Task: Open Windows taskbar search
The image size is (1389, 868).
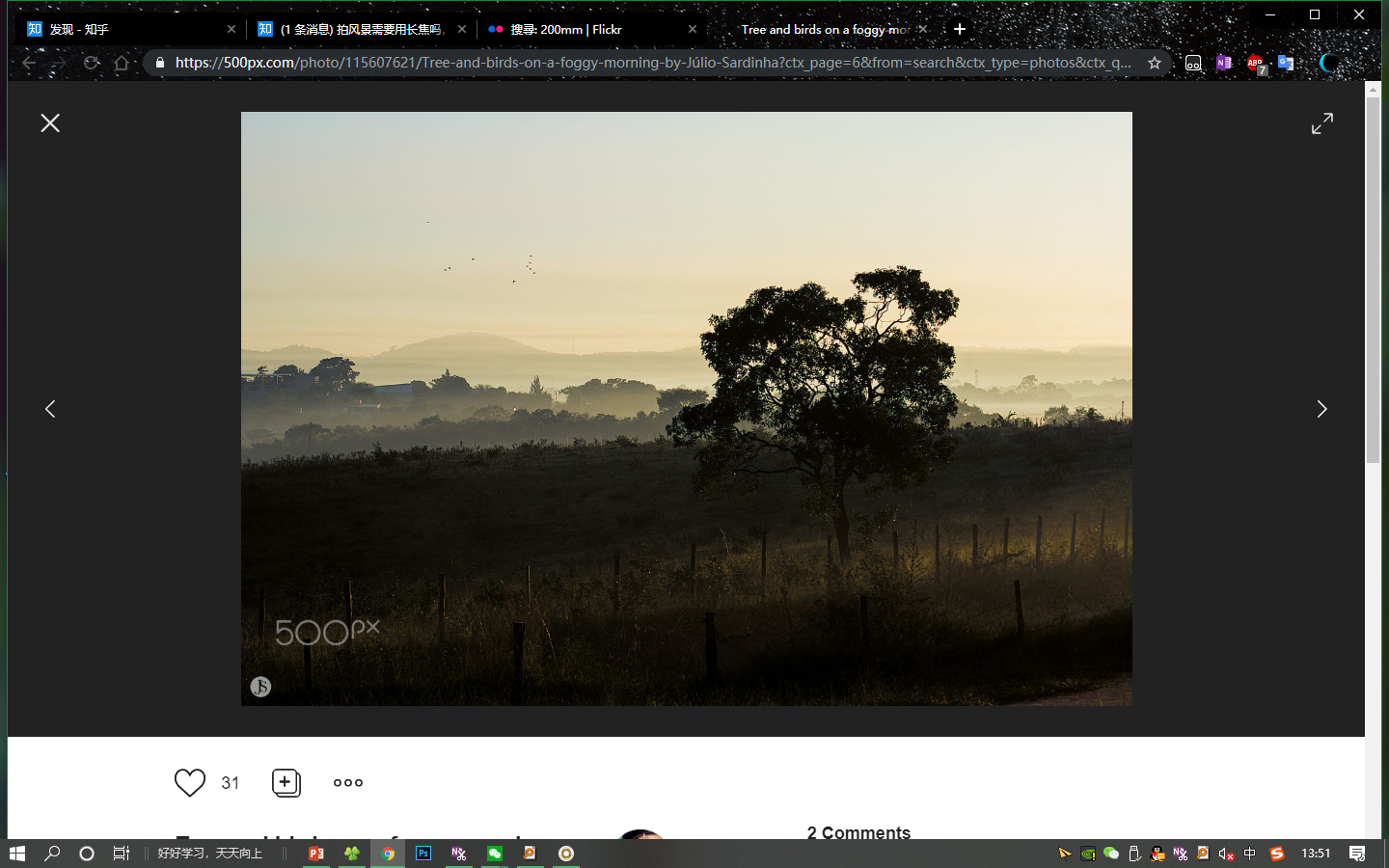Action: pos(52,854)
